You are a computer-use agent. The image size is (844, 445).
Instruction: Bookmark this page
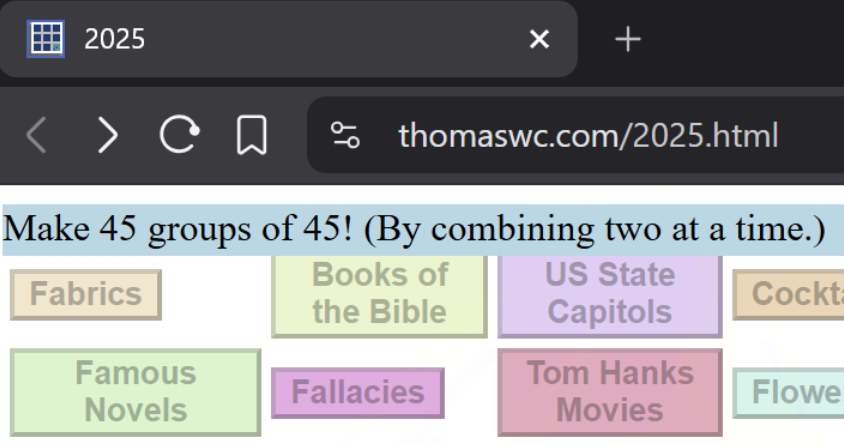[251, 135]
